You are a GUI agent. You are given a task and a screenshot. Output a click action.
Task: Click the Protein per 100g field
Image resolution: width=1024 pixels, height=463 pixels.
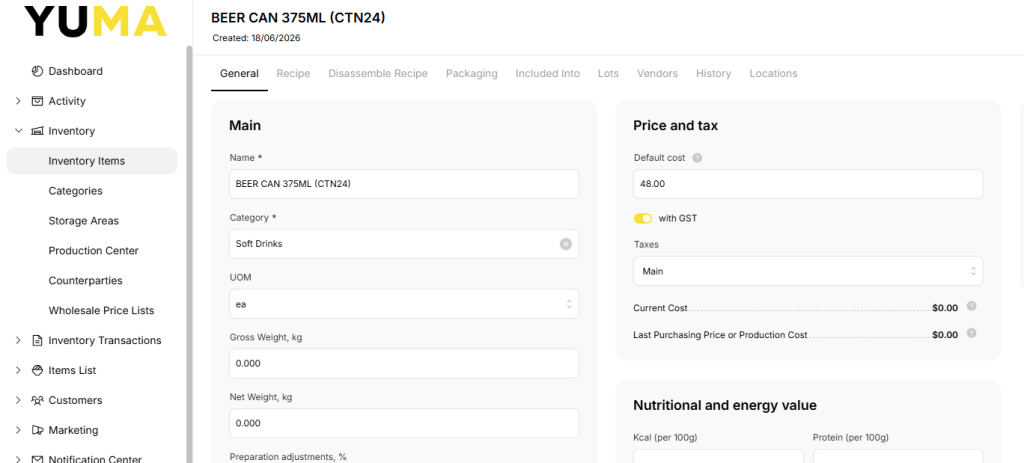[898, 456]
